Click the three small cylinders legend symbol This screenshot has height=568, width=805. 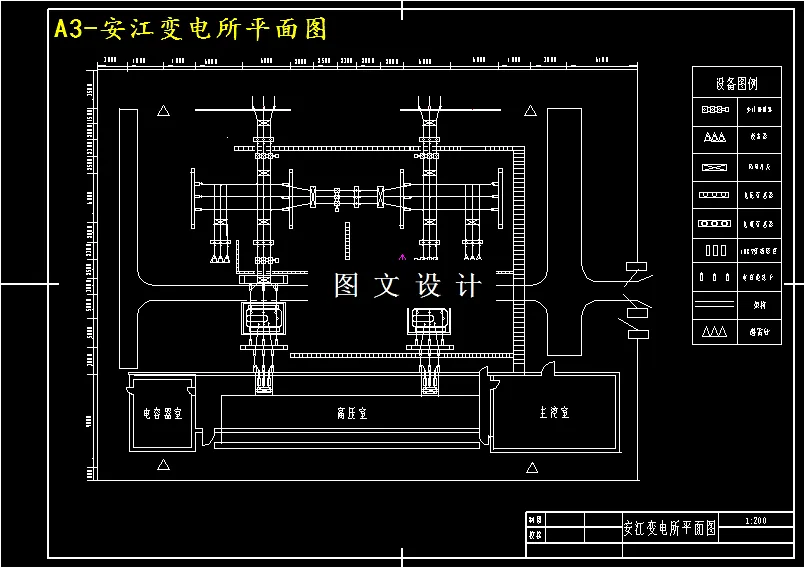tap(715, 277)
